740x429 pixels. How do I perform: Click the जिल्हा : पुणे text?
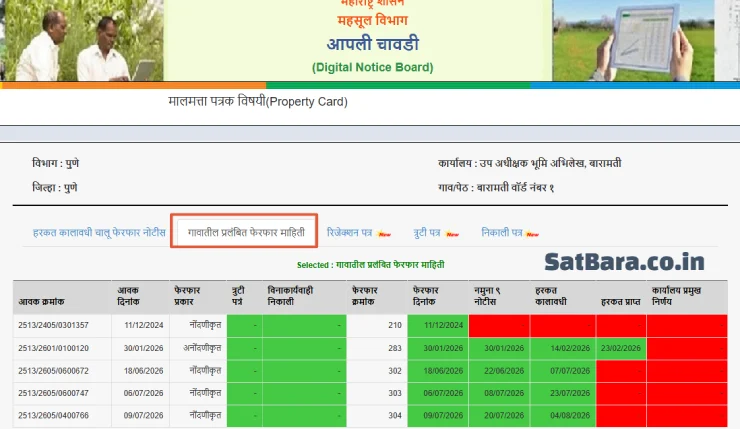pyautogui.click(x=54, y=187)
